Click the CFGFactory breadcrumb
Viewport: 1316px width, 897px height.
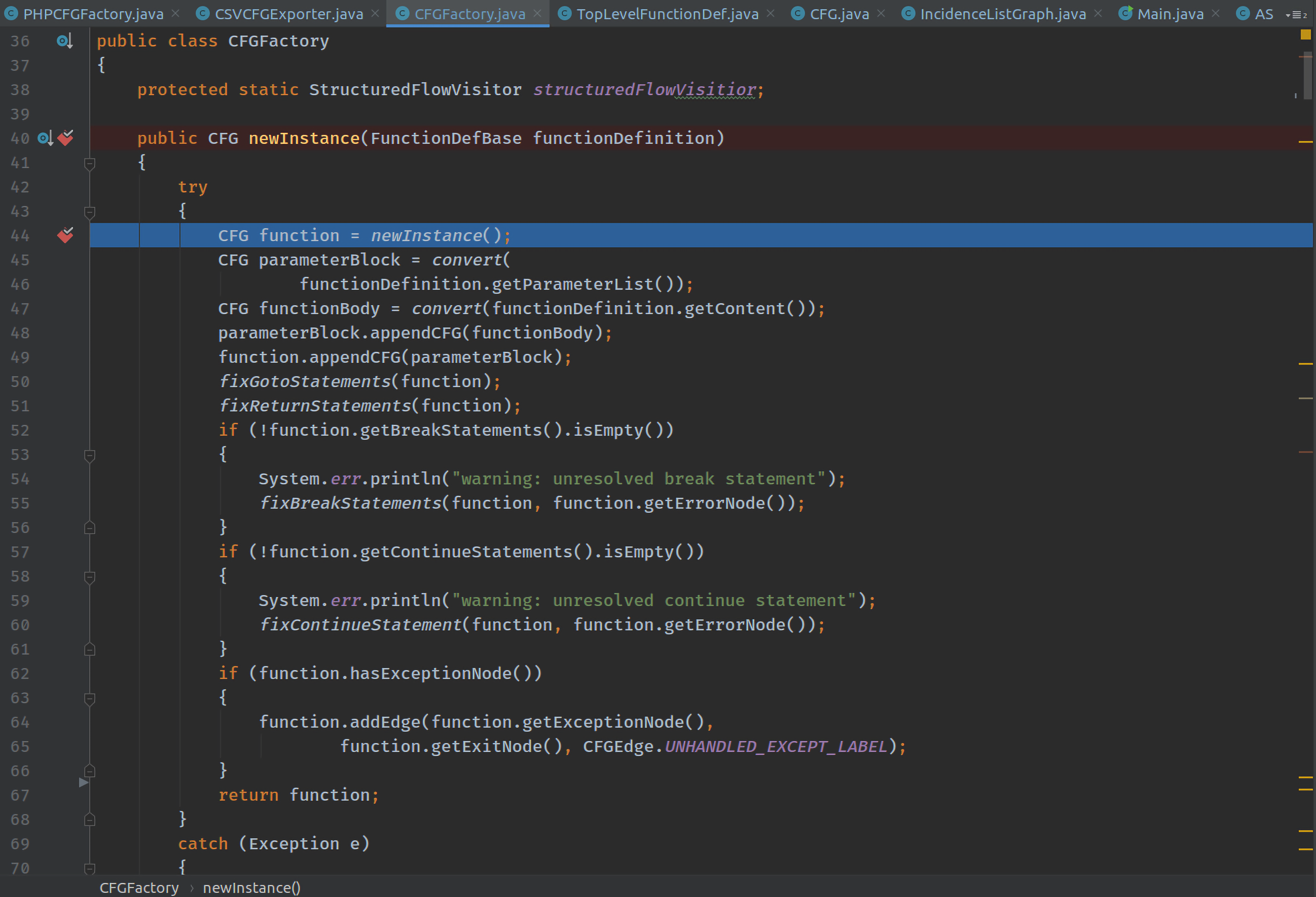139,887
